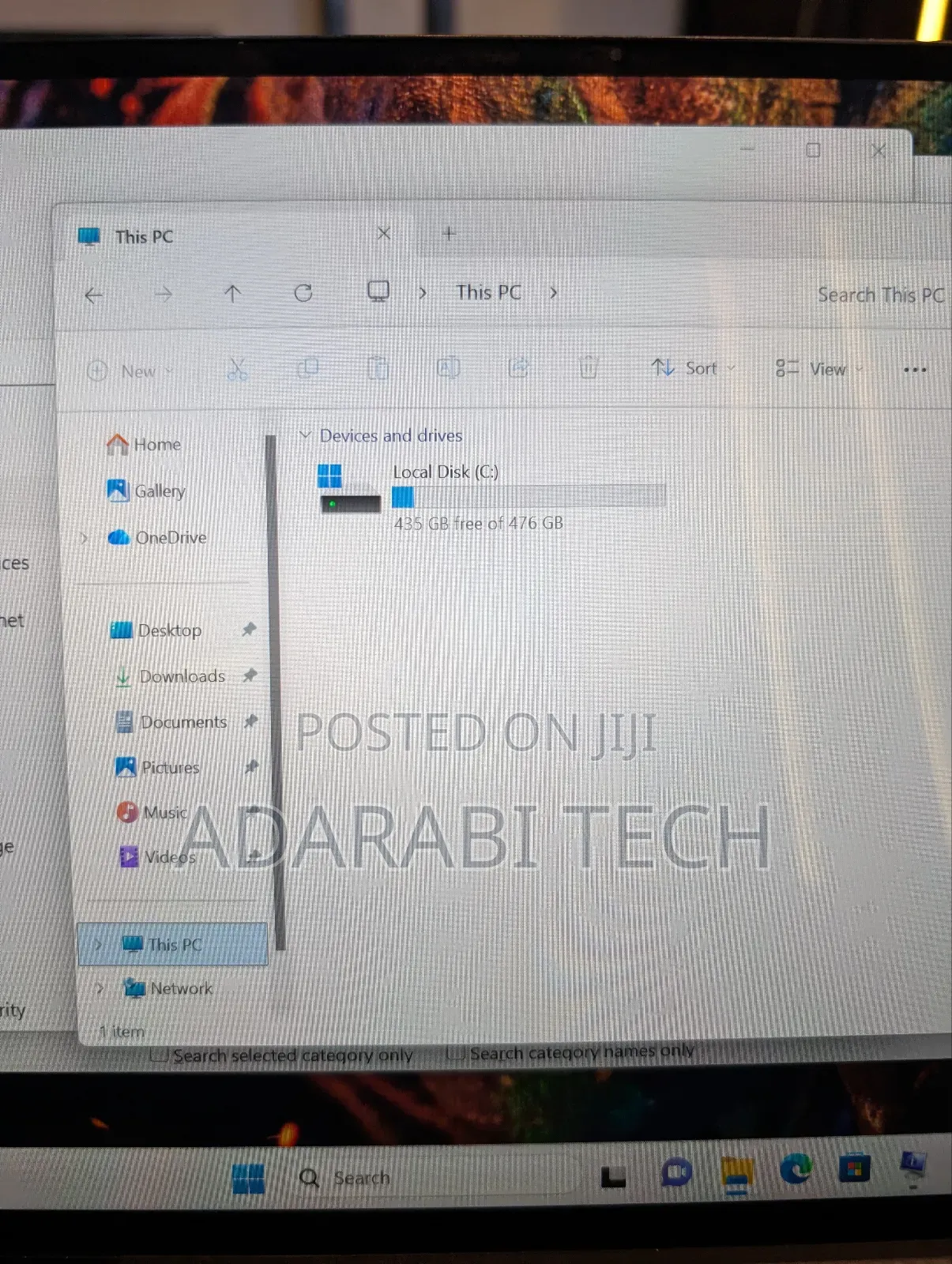Open the Control Panel taskbar icon
The height and width of the screenshot is (1264, 952).
[912, 1166]
